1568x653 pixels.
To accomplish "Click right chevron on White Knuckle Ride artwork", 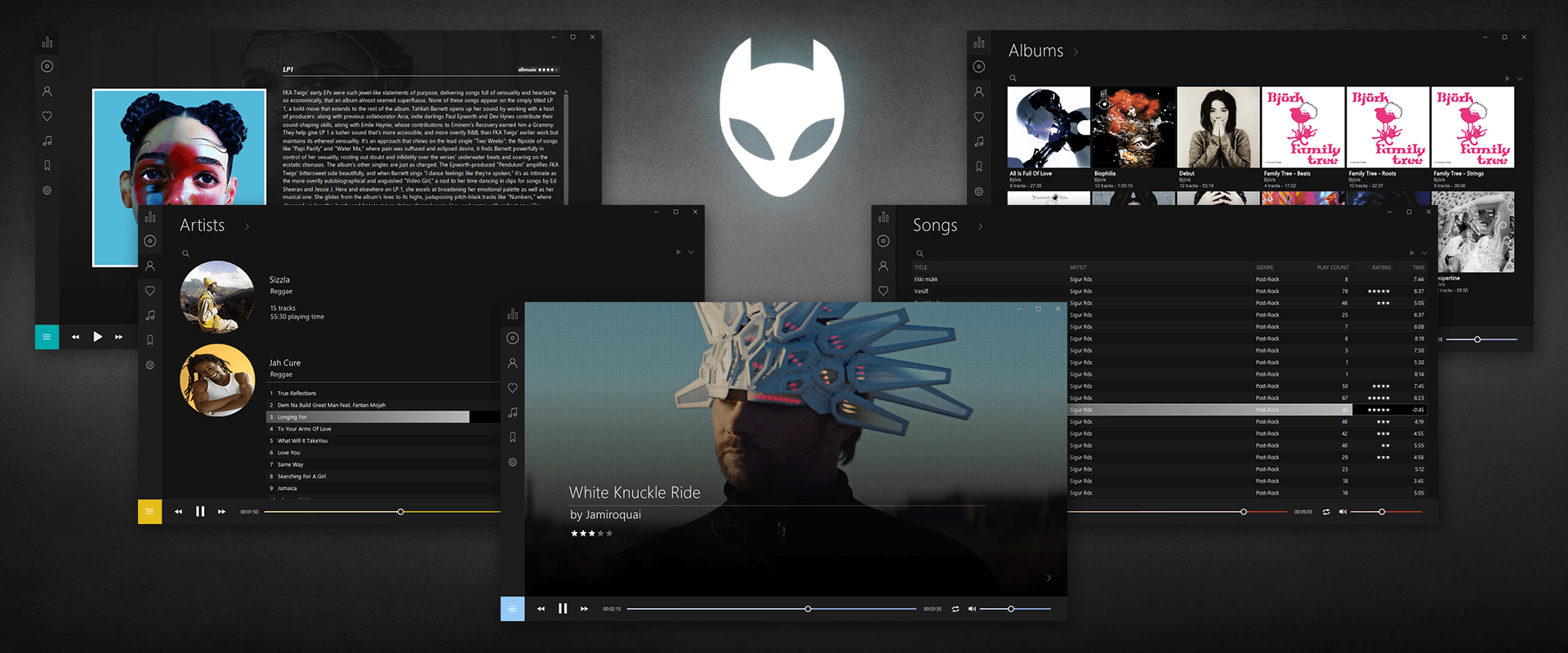I will tap(1049, 578).
